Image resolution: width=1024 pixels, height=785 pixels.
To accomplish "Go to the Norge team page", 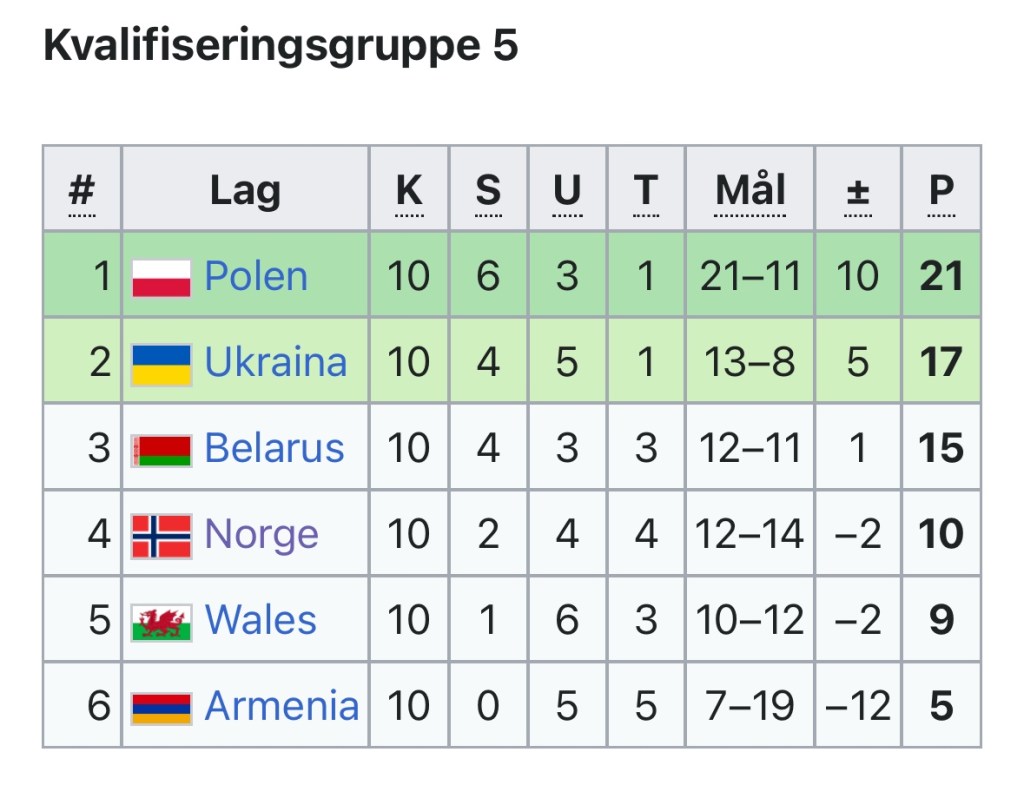I will 261,535.
